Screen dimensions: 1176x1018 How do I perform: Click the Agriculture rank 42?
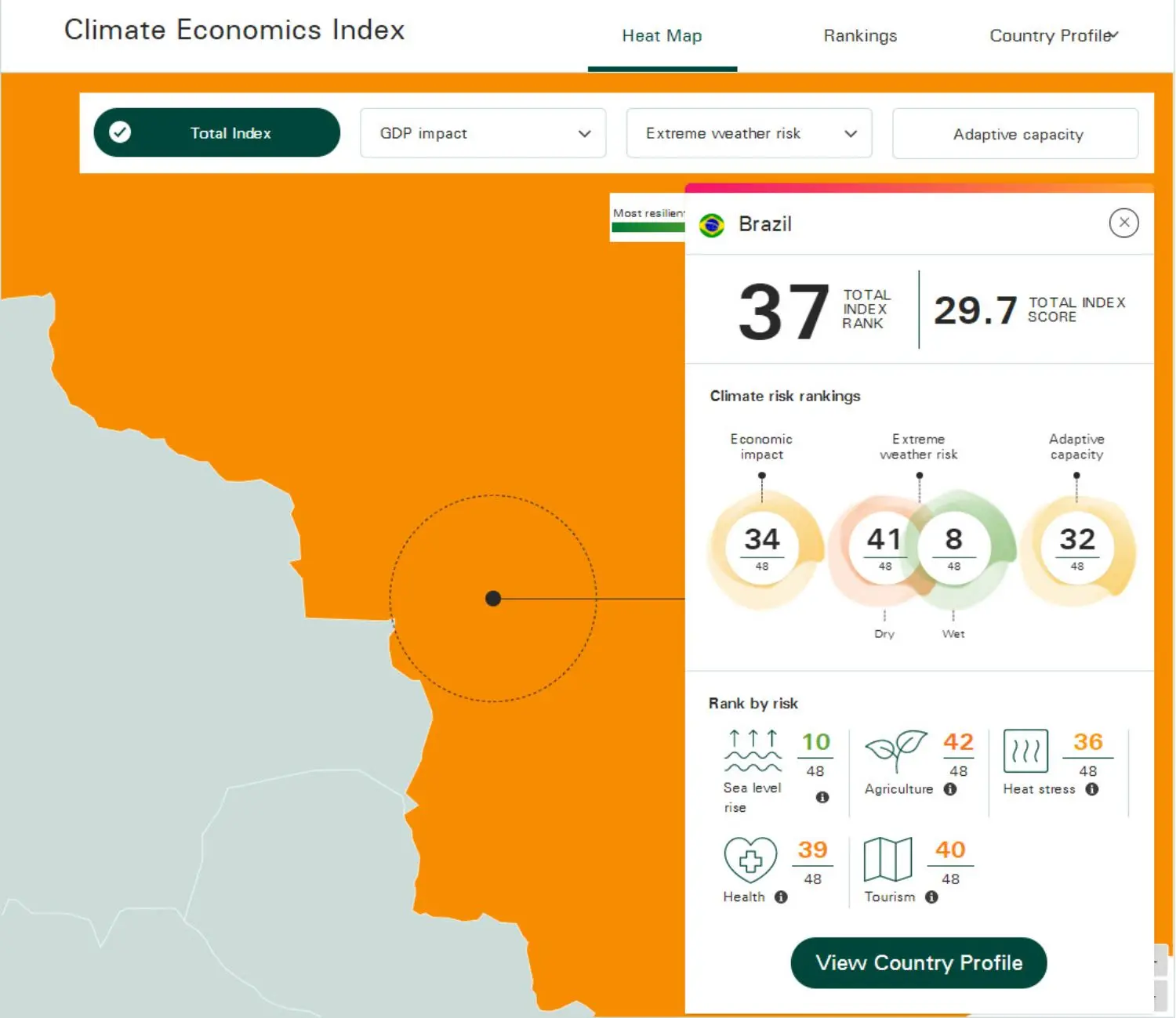(958, 742)
